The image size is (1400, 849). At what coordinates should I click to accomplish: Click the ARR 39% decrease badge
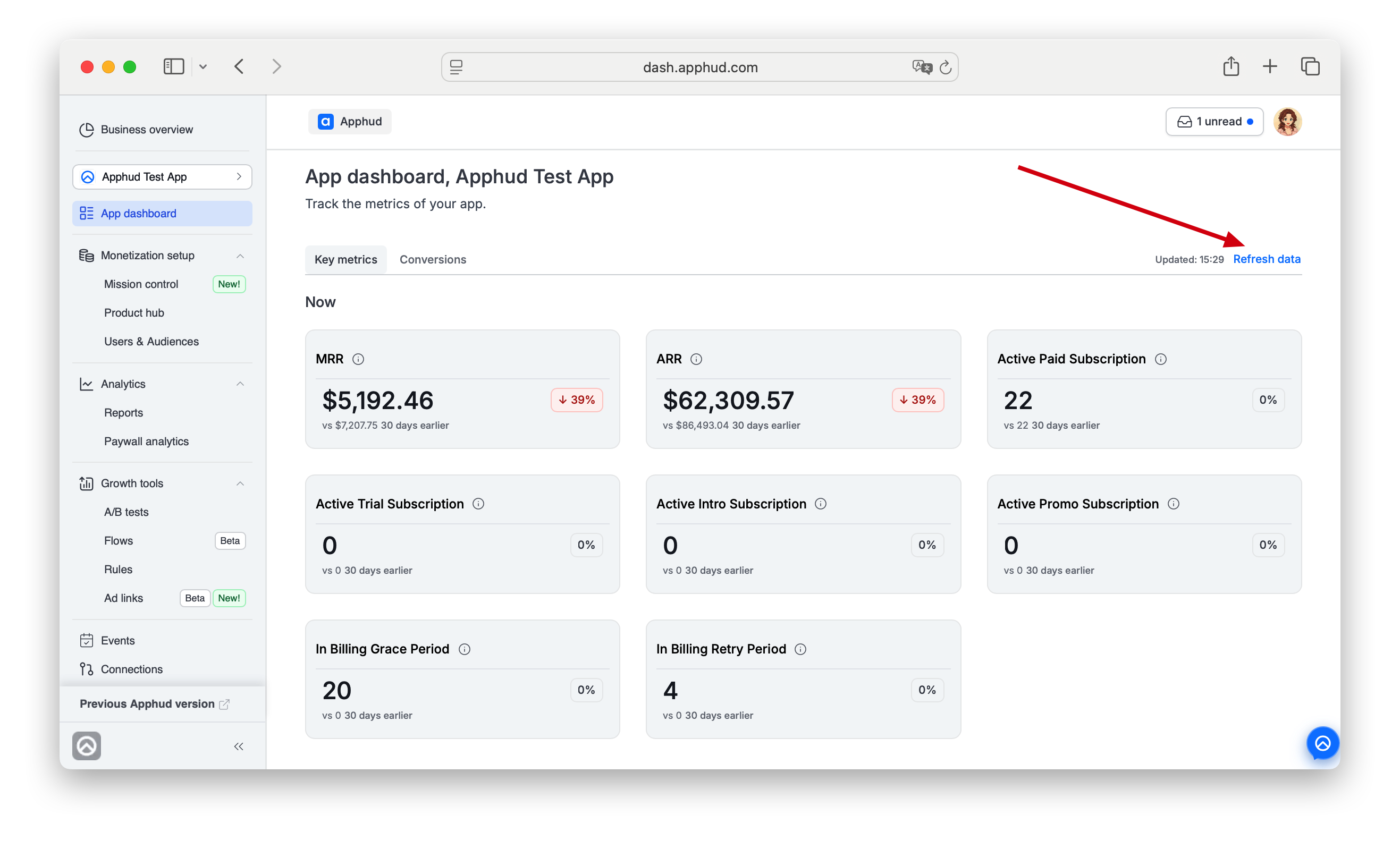point(917,400)
